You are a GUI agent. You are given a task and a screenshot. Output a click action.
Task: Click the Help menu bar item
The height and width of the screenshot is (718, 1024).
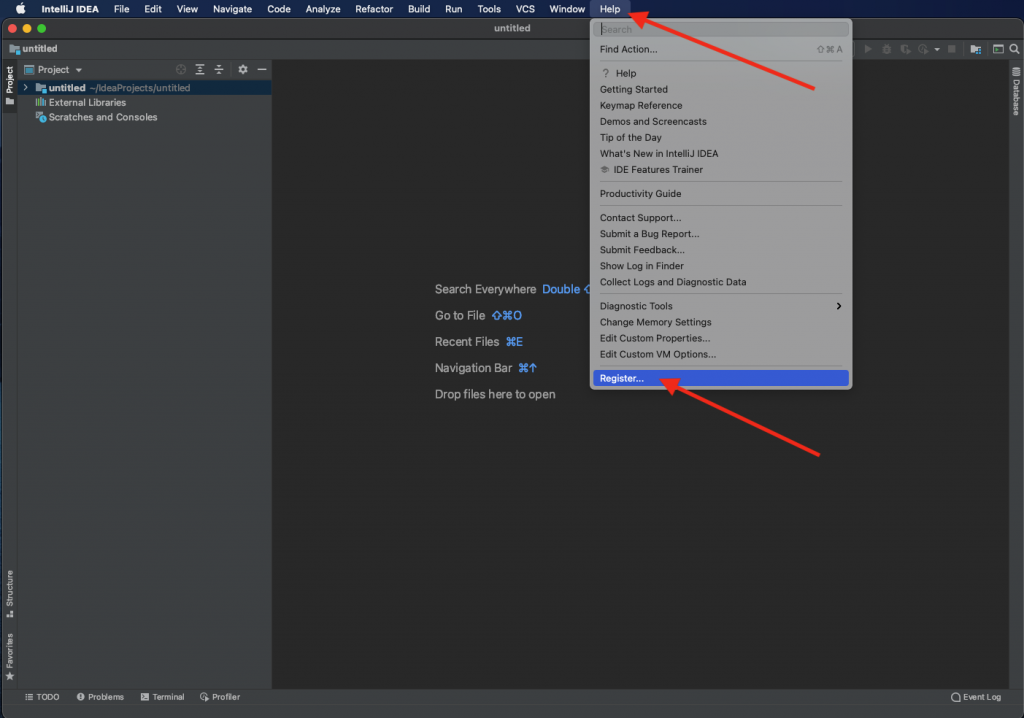609,9
